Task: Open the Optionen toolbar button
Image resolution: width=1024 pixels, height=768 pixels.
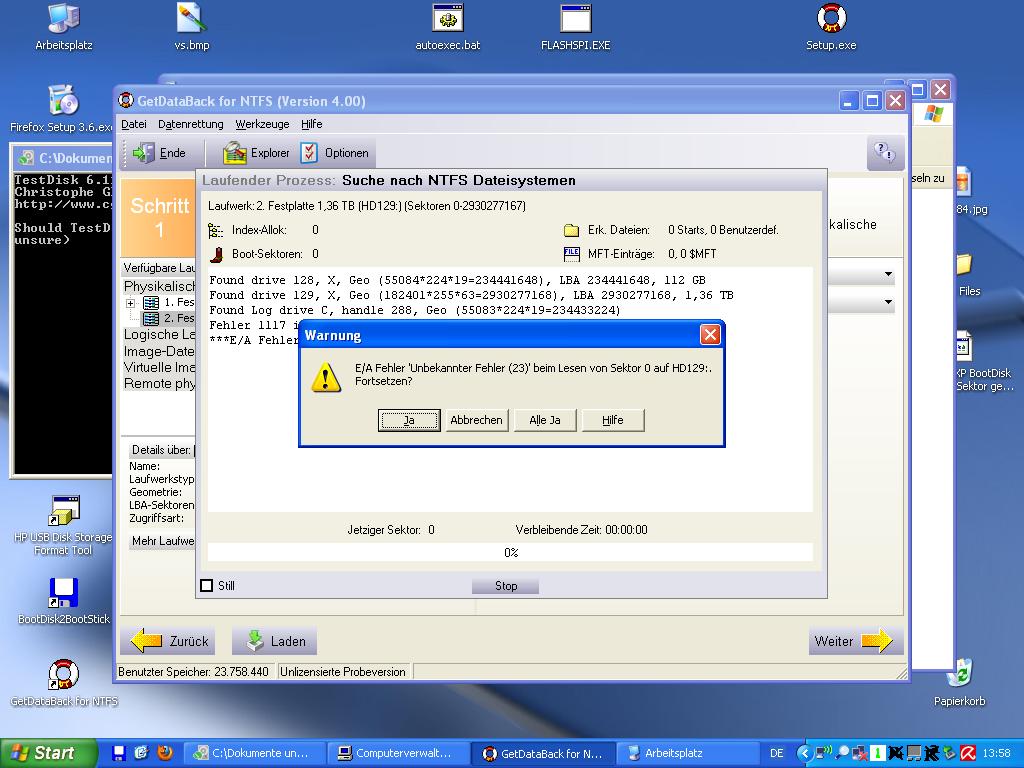Action: [336, 153]
